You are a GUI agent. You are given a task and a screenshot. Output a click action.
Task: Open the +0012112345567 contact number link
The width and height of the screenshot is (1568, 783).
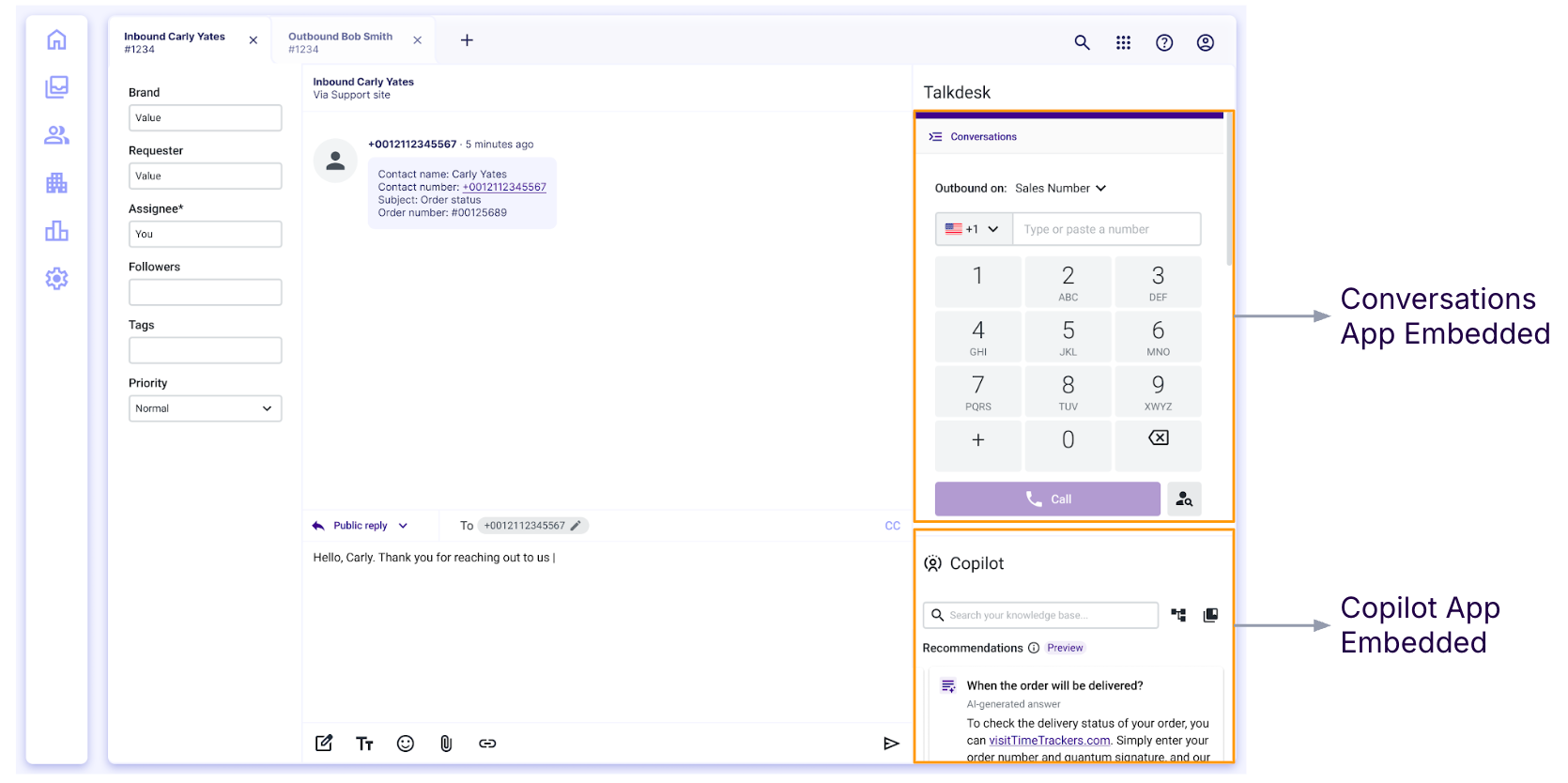point(504,187)
